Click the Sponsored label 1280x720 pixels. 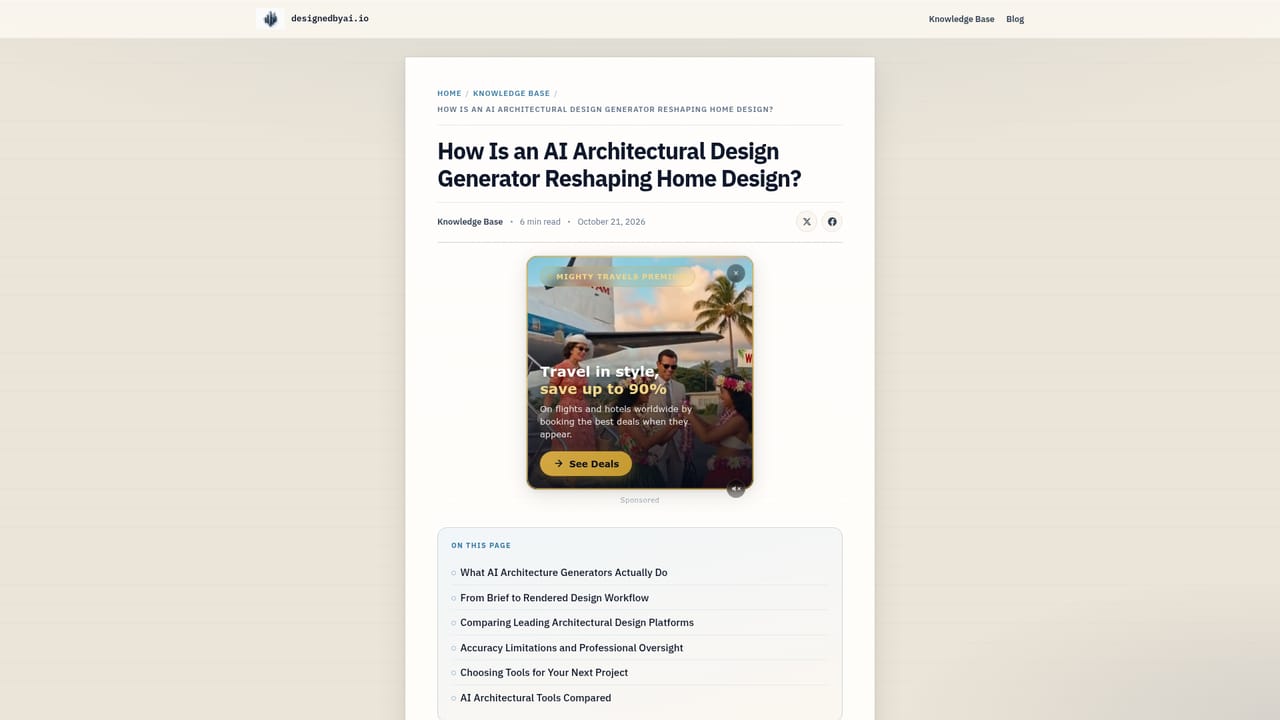coord(640,500)
